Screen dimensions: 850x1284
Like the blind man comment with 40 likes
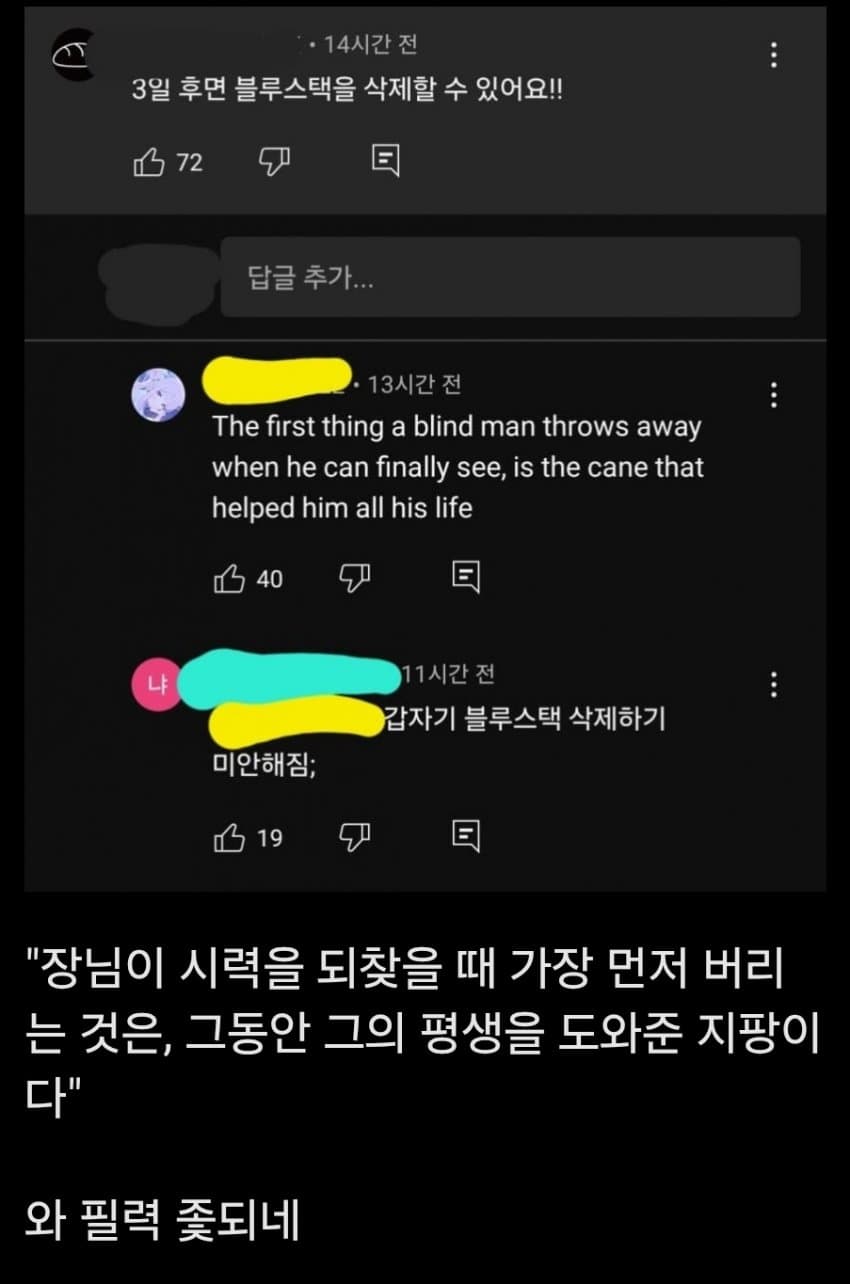click(229, 578)
